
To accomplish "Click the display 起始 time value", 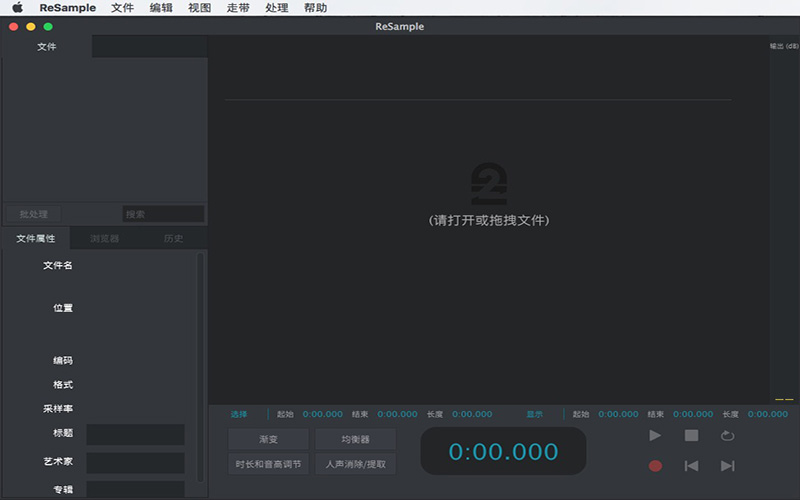I will pos(618,414).
